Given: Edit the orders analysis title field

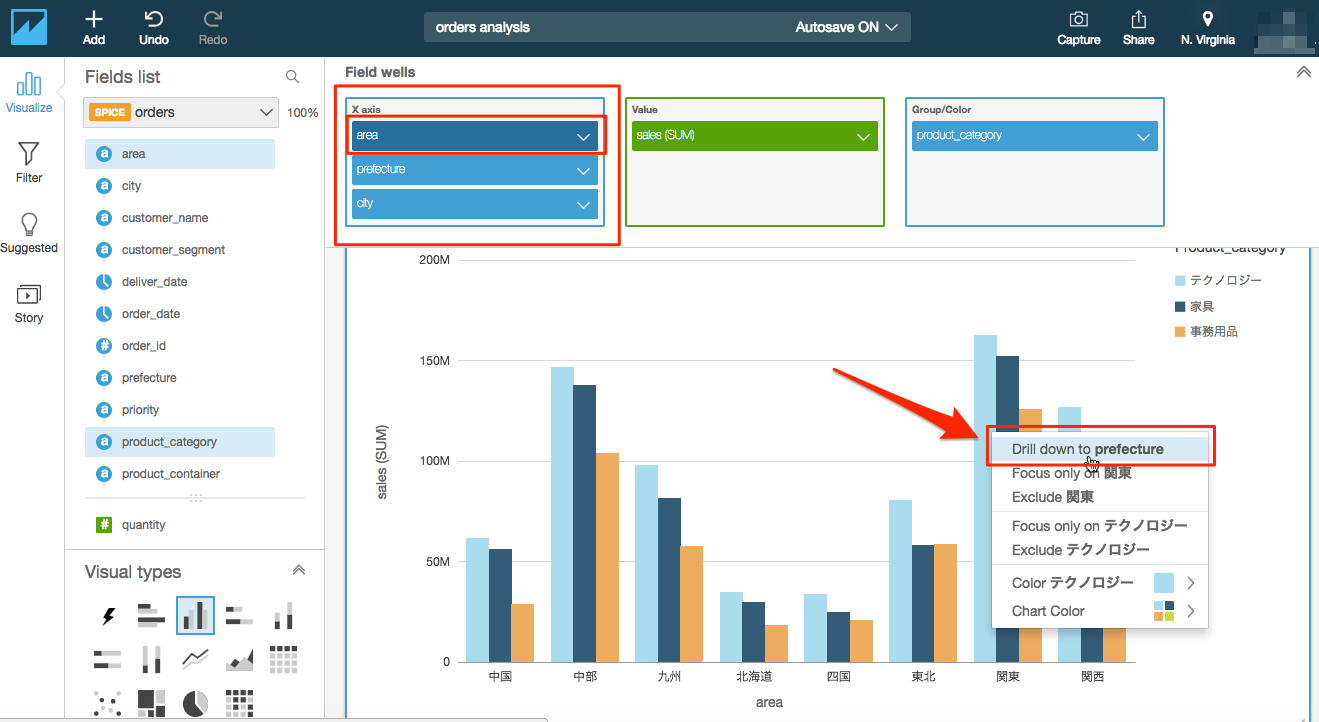Looking at the screenshot, I should 600,27.
